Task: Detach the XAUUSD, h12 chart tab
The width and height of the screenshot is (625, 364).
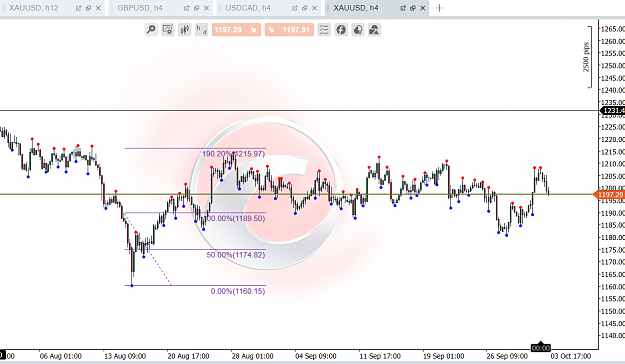Action: pos(79,8)
